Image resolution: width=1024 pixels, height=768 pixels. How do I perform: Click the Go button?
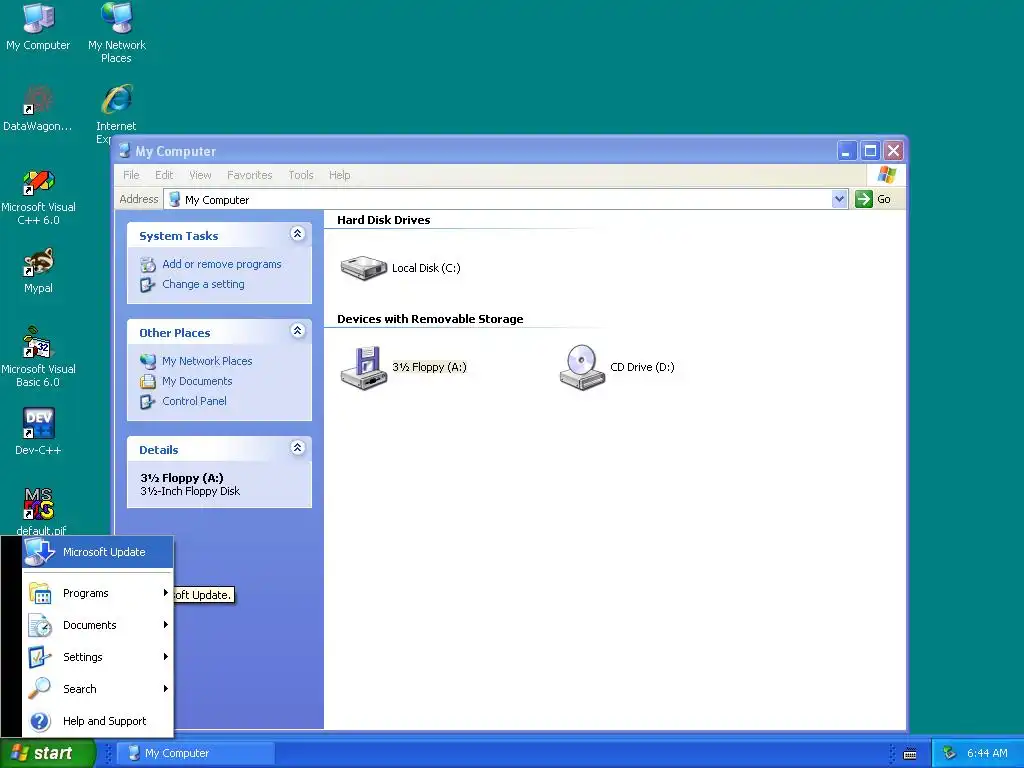point(874,199)
